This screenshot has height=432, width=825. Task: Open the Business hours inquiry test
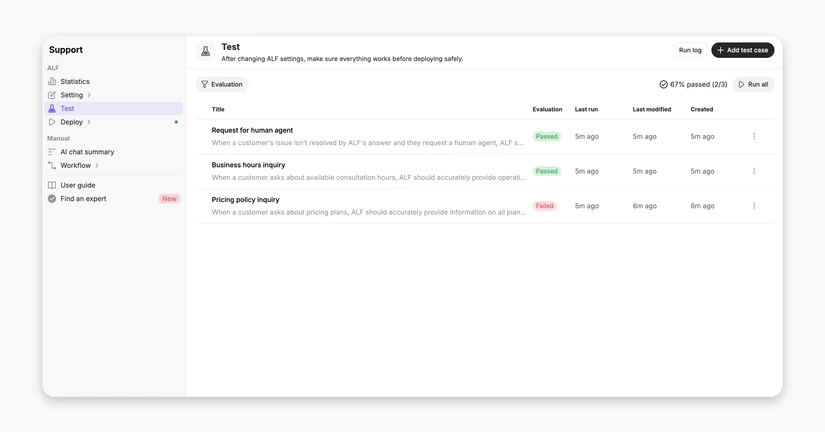point(248,165)
